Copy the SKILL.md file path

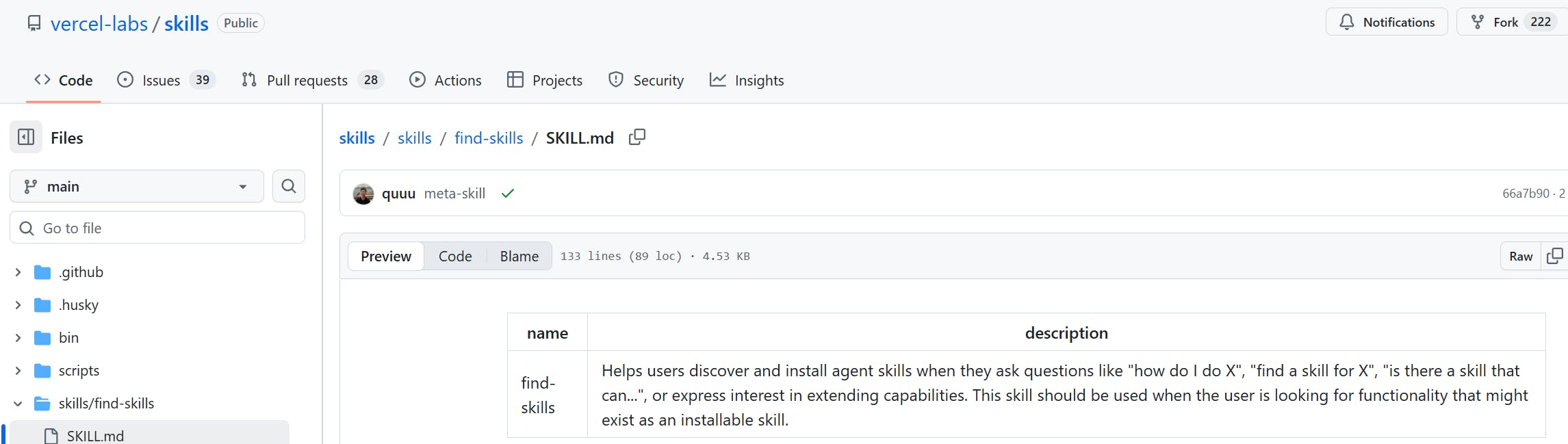click(637, 138)
